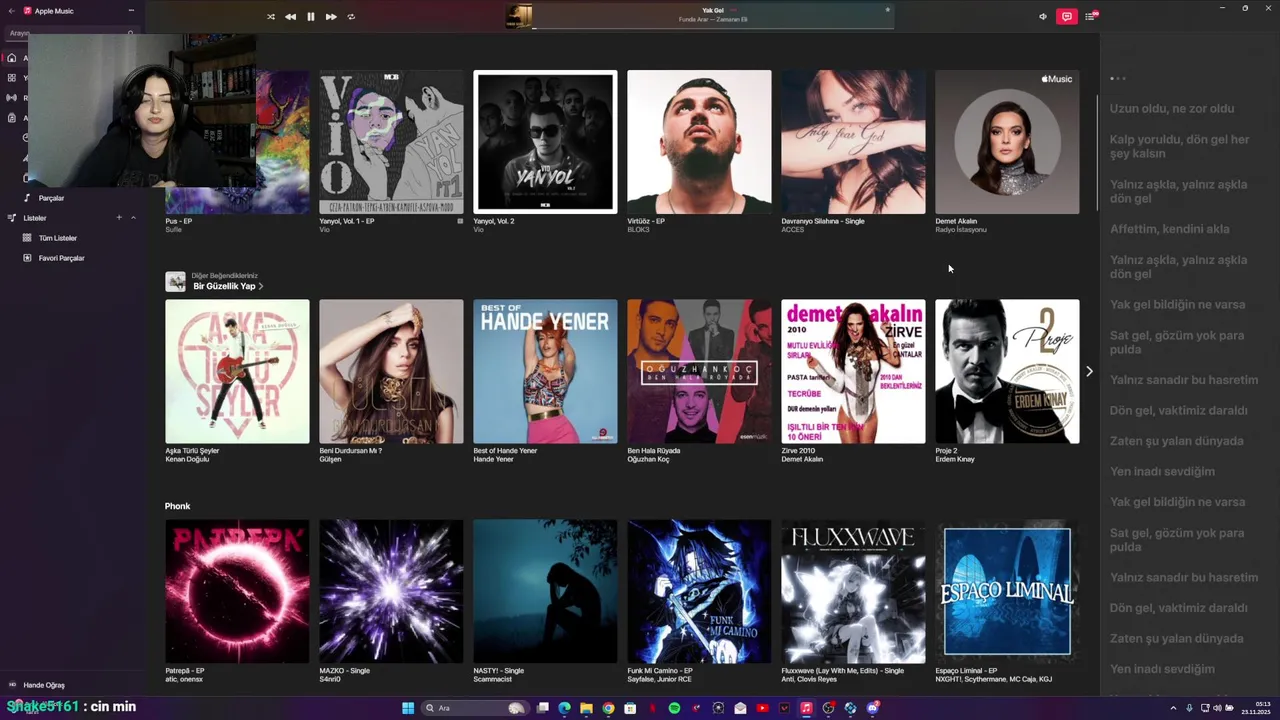Toggle repeat mode
The image size is (1280, 720).
351,17
